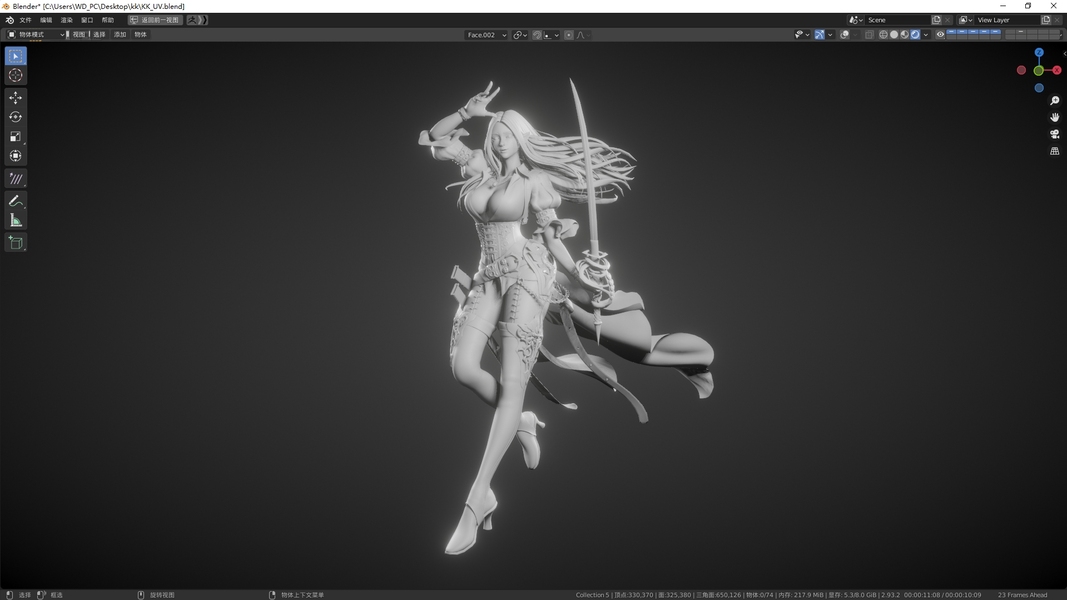The height and width of the screenshot is (600, 1067).
Task: Click the GoB import arrows button
Action: (203, 20)
